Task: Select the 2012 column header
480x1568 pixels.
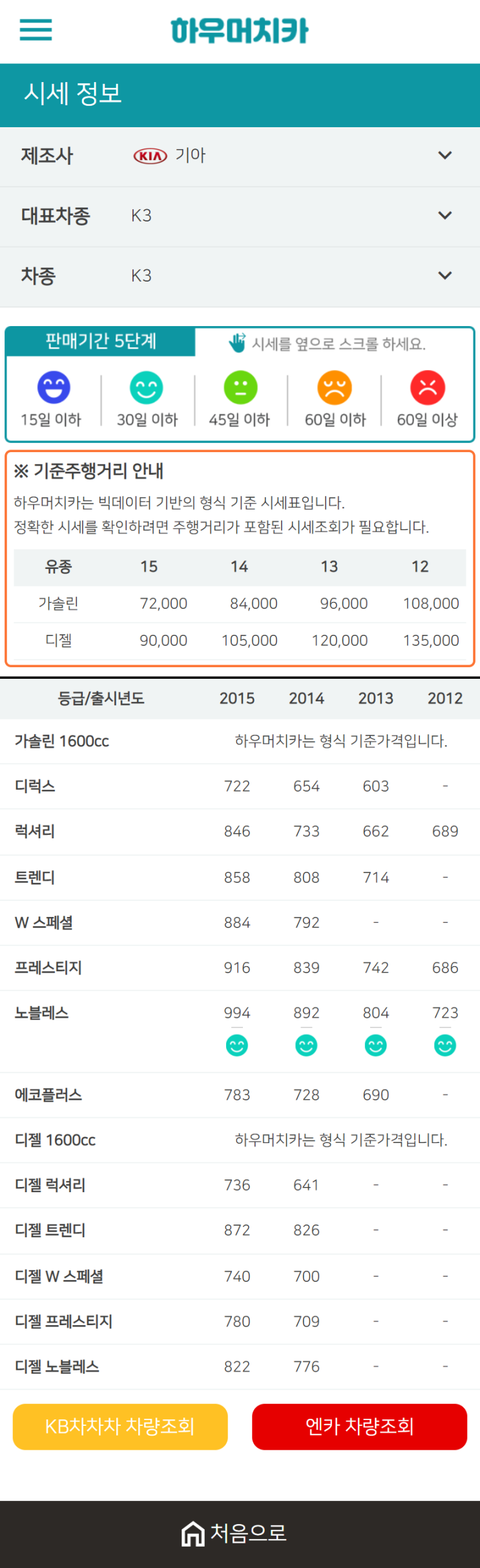Action: 445,698
